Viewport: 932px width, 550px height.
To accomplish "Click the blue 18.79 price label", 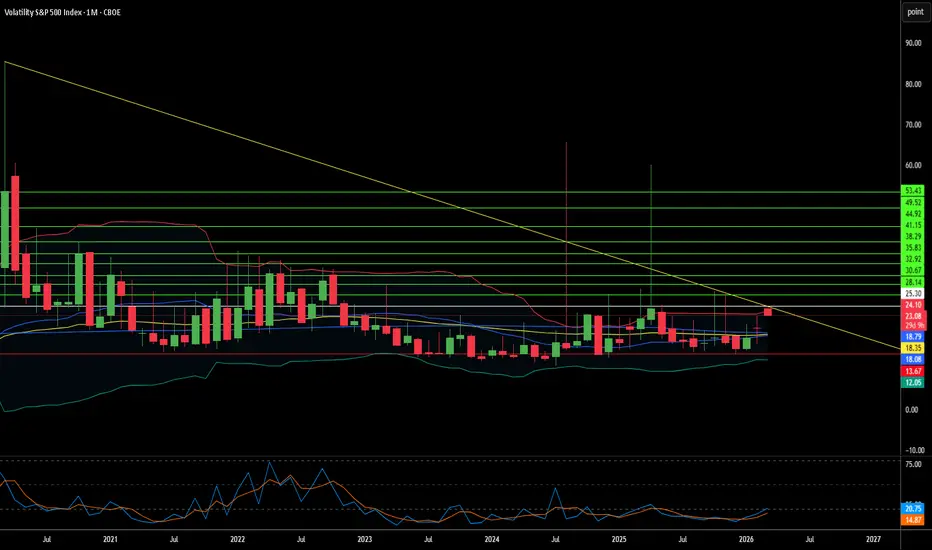I will 913,337.
